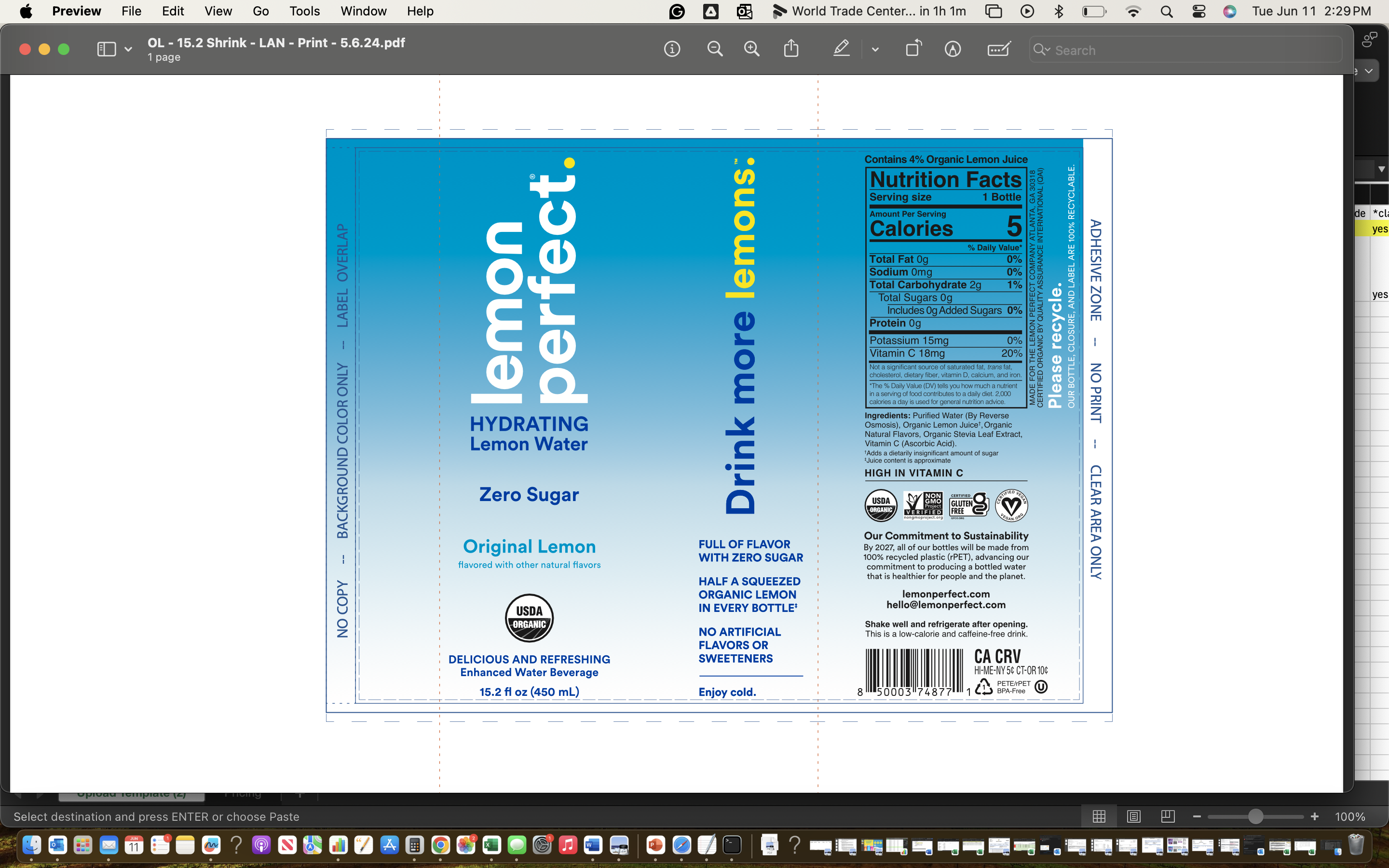Click the Preview Search field

pyautogui.click(x=1186, y=50)
